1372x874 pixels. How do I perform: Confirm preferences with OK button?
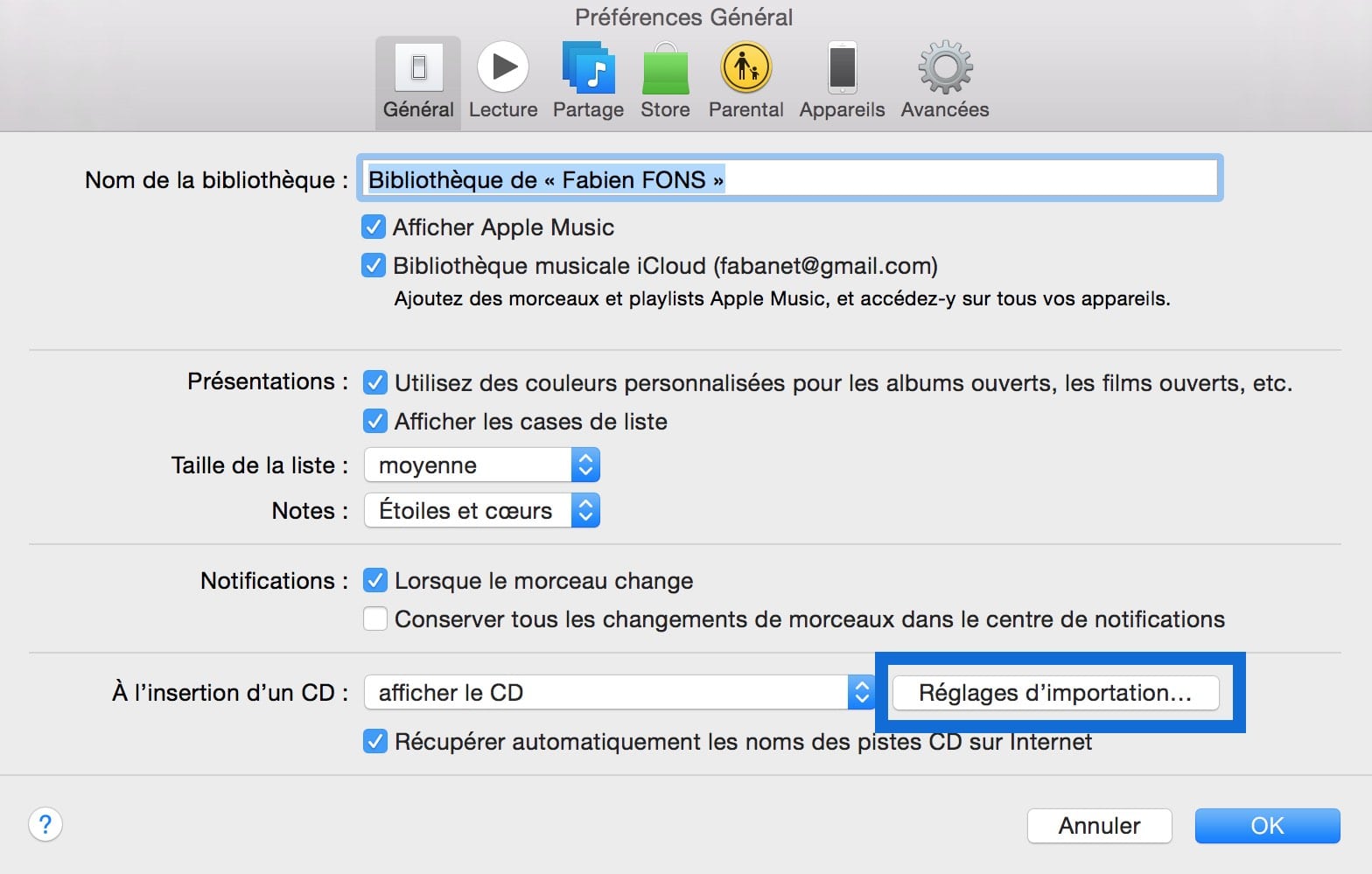[1267, 826]
